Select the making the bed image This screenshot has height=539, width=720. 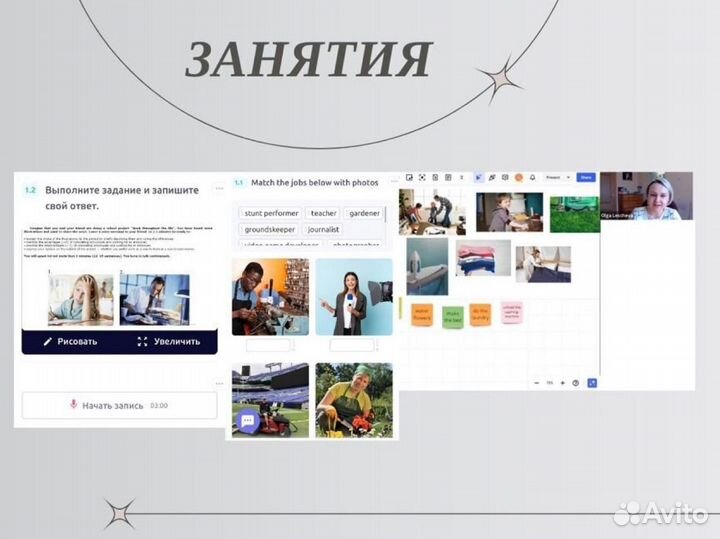(x=543, y=264)
